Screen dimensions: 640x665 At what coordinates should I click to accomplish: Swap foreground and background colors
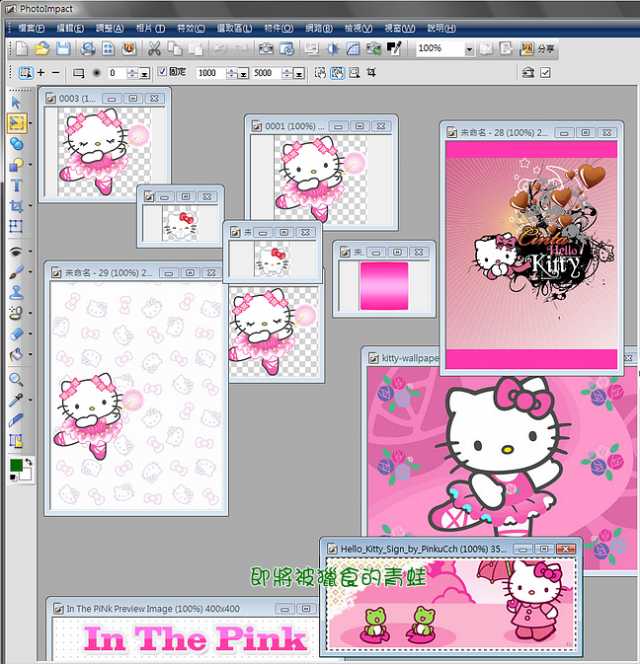click(x=28, y=462)
